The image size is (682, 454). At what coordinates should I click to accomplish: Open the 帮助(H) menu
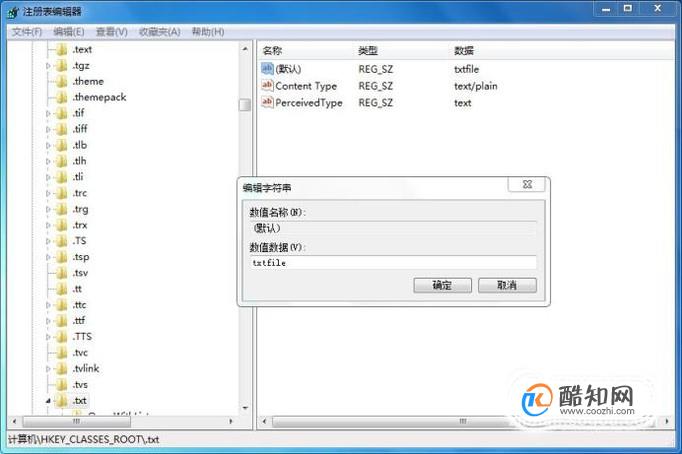[x=208, y=32]
